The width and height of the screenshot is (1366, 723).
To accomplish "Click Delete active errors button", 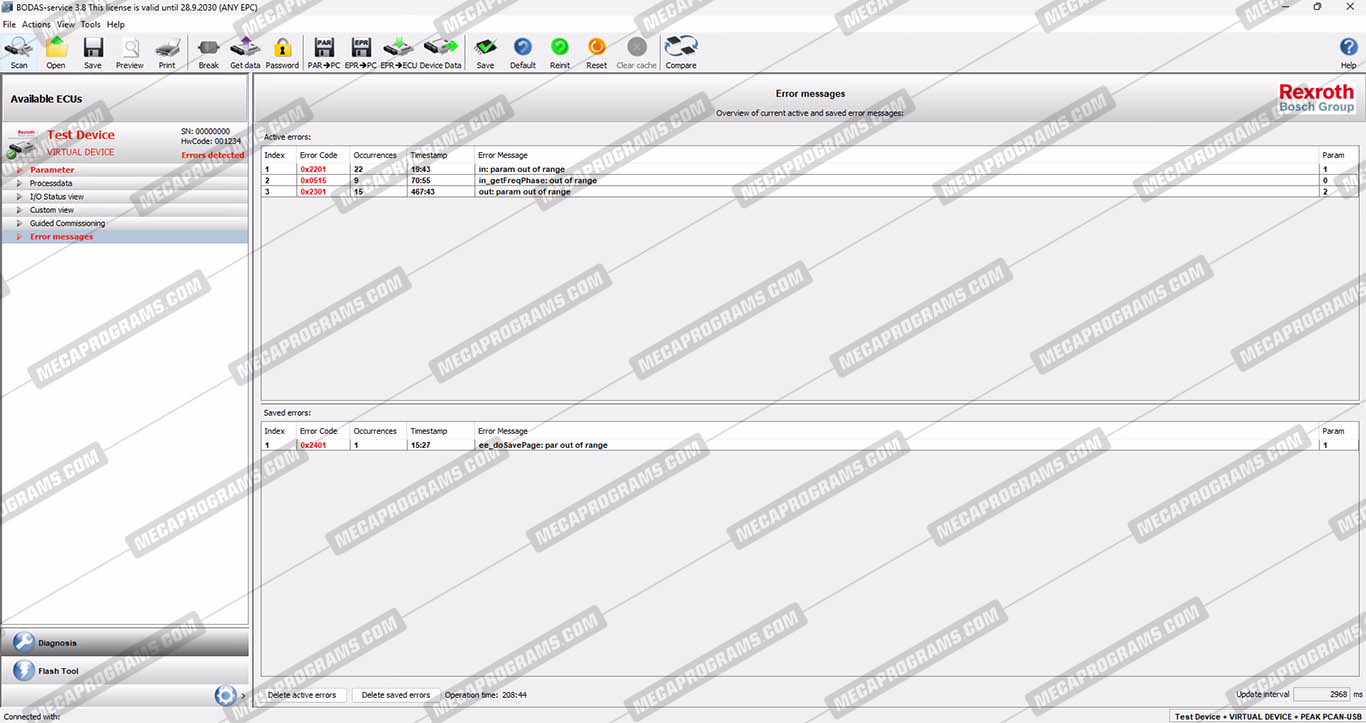I will pyautogui.click(x=303, y=695).
